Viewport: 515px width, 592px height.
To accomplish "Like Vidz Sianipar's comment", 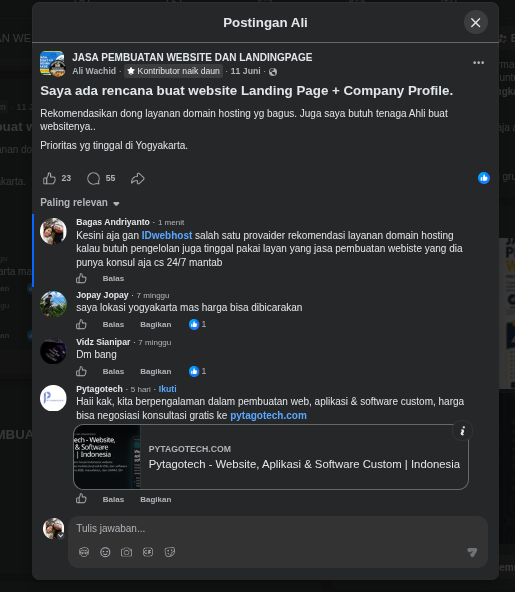I will click(81, 372).
